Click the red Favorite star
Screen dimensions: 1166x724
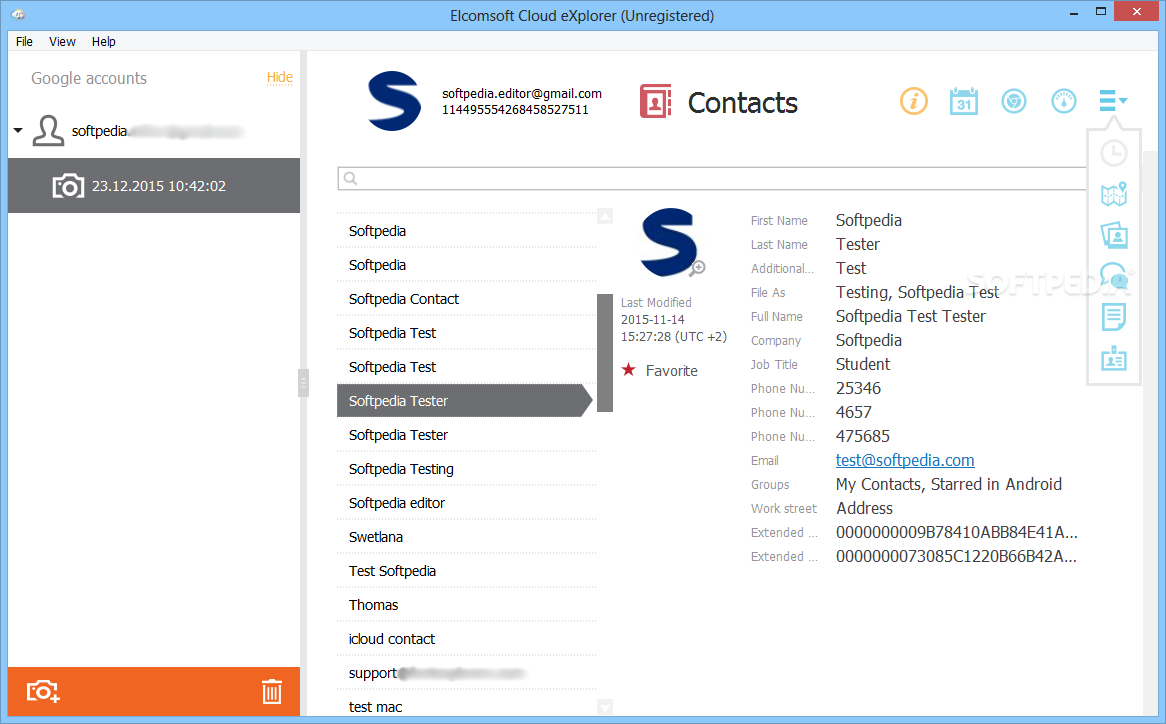click(629, 369)
